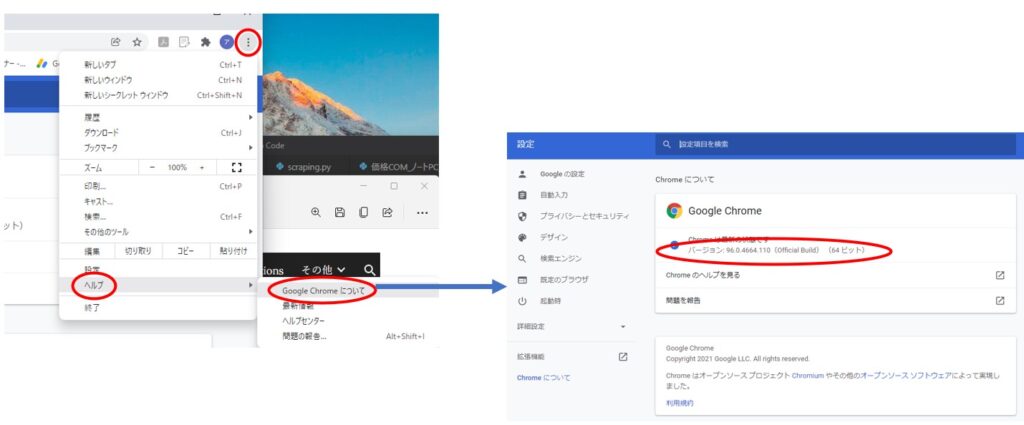Open the 利用規約 link
Image resolution: width=1024 pixels, height=425 pixels.
click(680, 403)
